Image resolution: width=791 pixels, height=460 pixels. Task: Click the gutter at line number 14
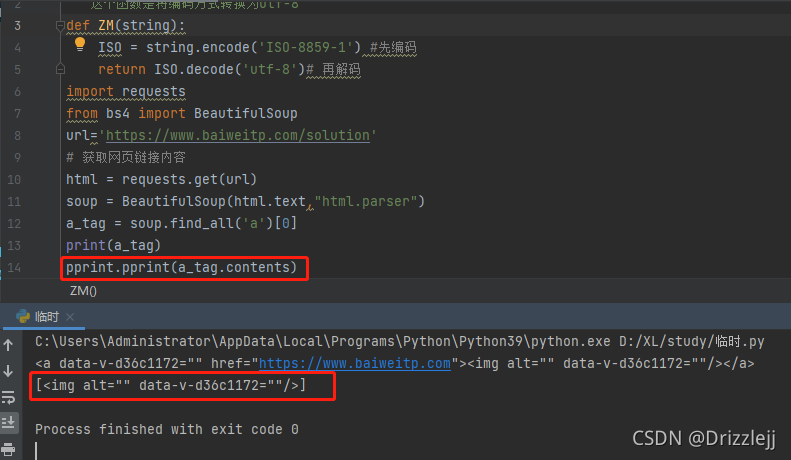14,267
